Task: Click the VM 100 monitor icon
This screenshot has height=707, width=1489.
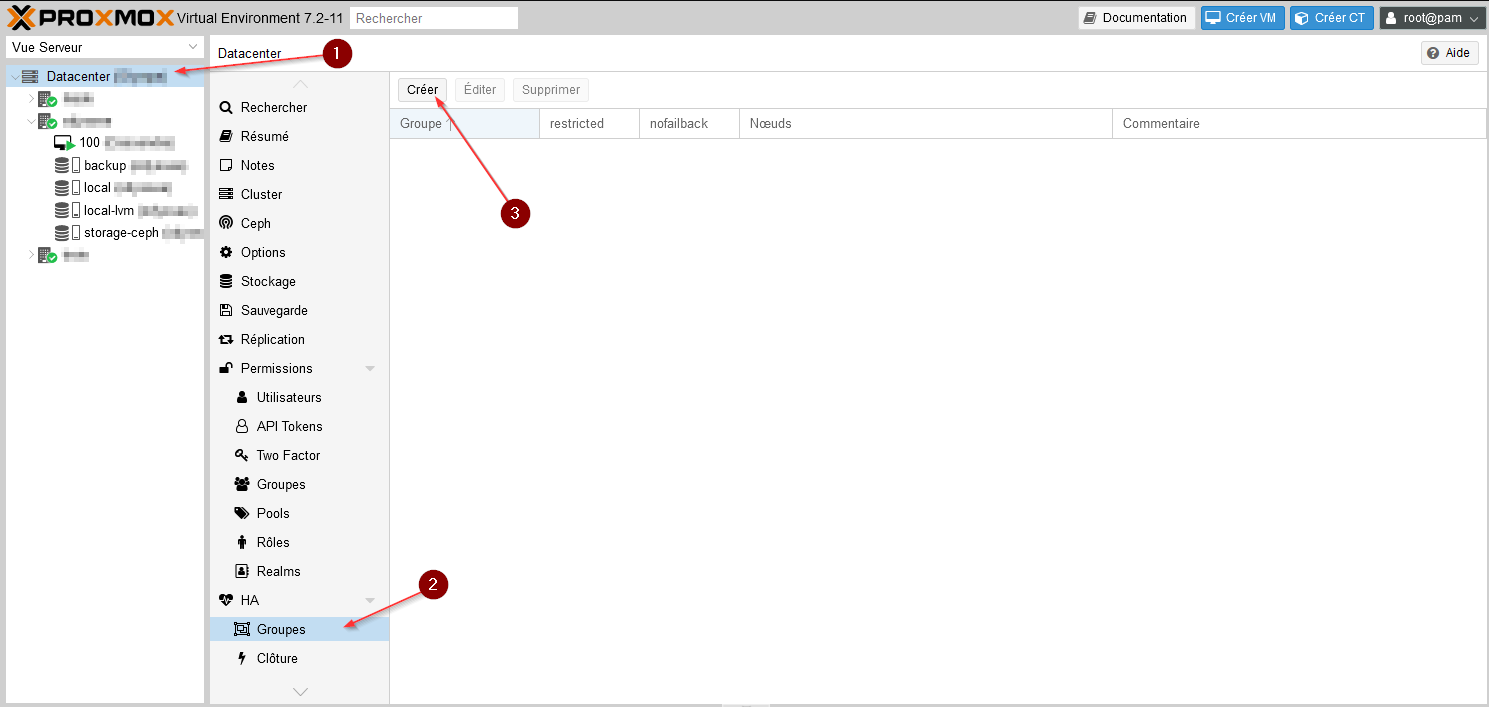Action: (x=65, y=143)
